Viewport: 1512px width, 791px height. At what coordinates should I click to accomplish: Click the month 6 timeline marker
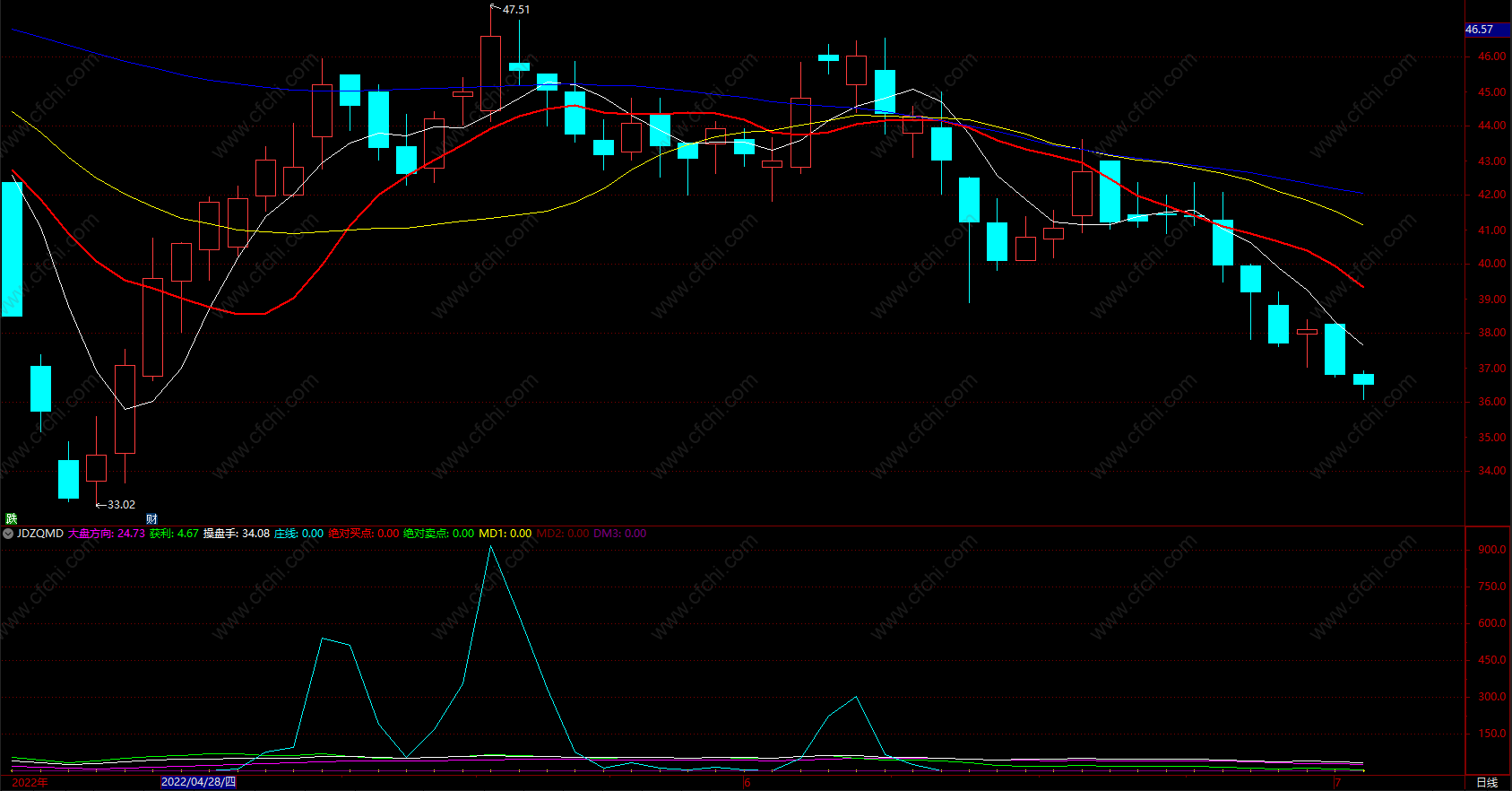pyautogui.click(x=747, y=783)
